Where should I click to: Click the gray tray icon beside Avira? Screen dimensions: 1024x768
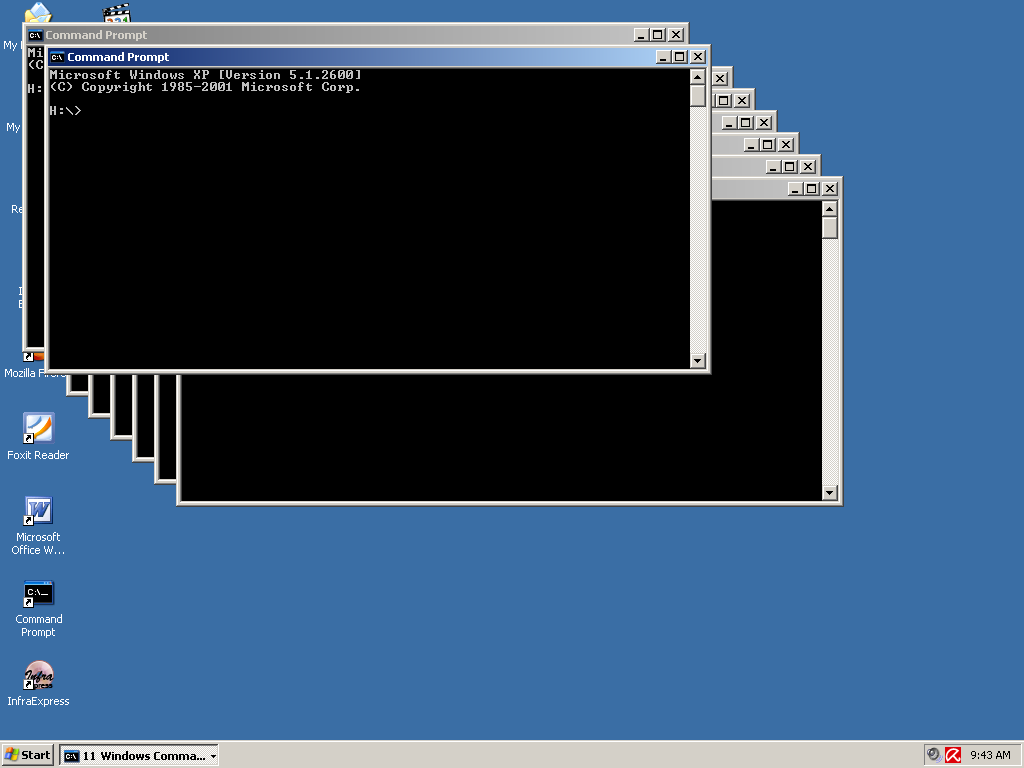click(935, 755)
